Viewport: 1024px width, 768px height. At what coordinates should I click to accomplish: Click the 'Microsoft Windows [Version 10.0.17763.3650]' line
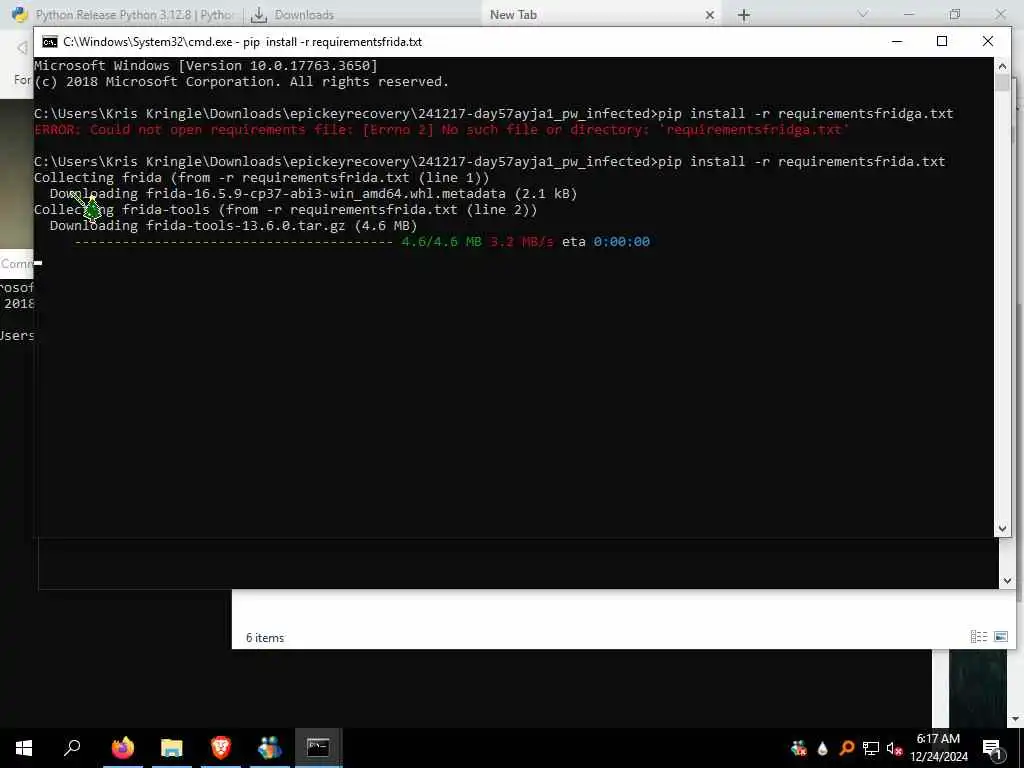point(206,65)
